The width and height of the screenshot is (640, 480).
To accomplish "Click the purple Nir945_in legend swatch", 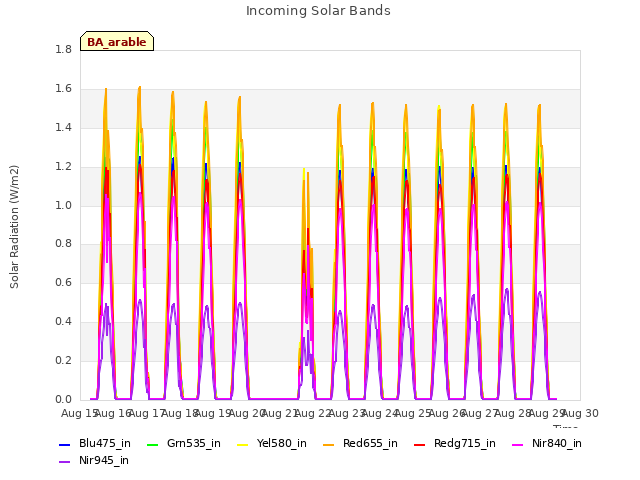I will pyautogui.click(x=64, y=462).
